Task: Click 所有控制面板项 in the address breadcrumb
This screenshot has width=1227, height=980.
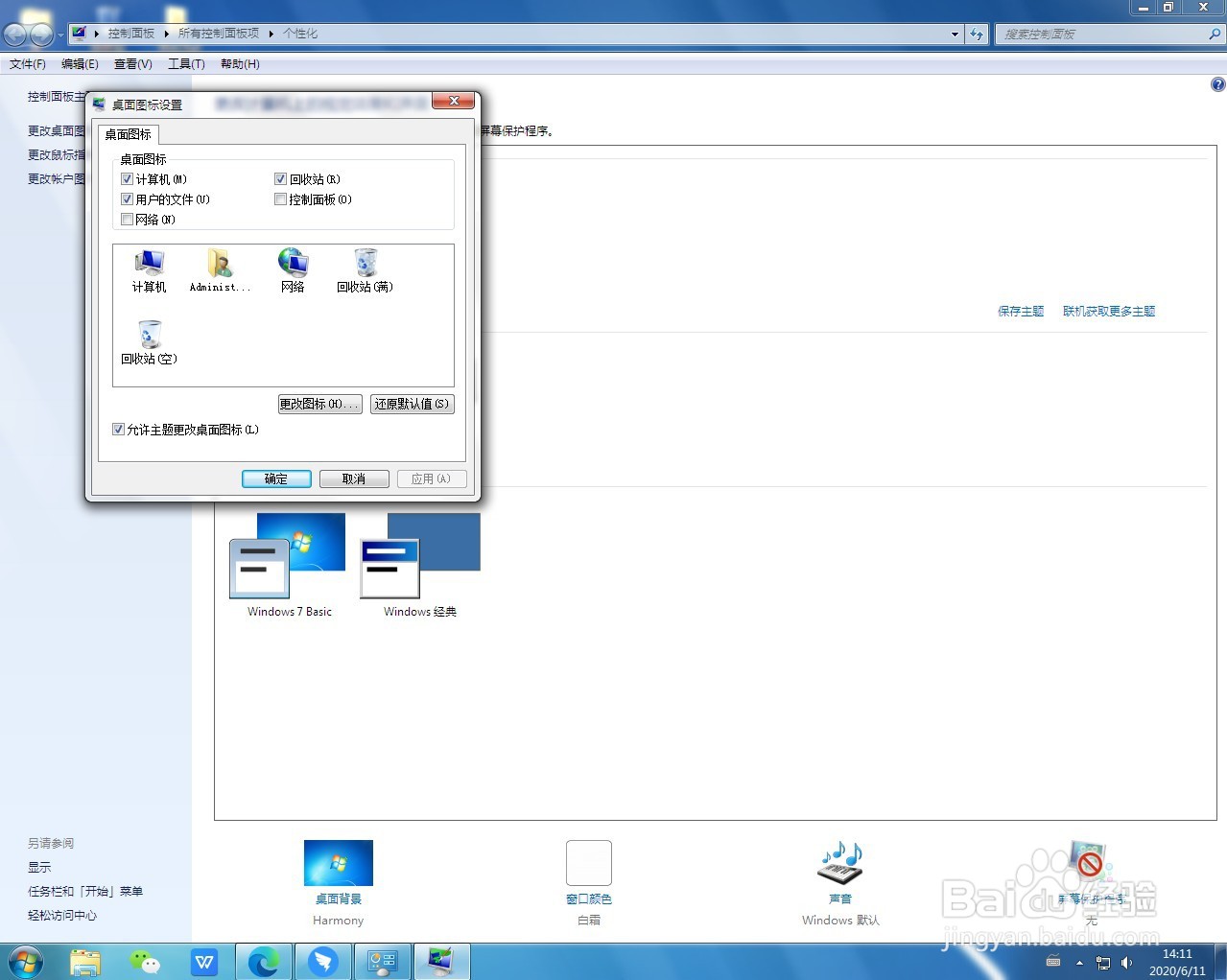Action: click(x=219, y=34)
